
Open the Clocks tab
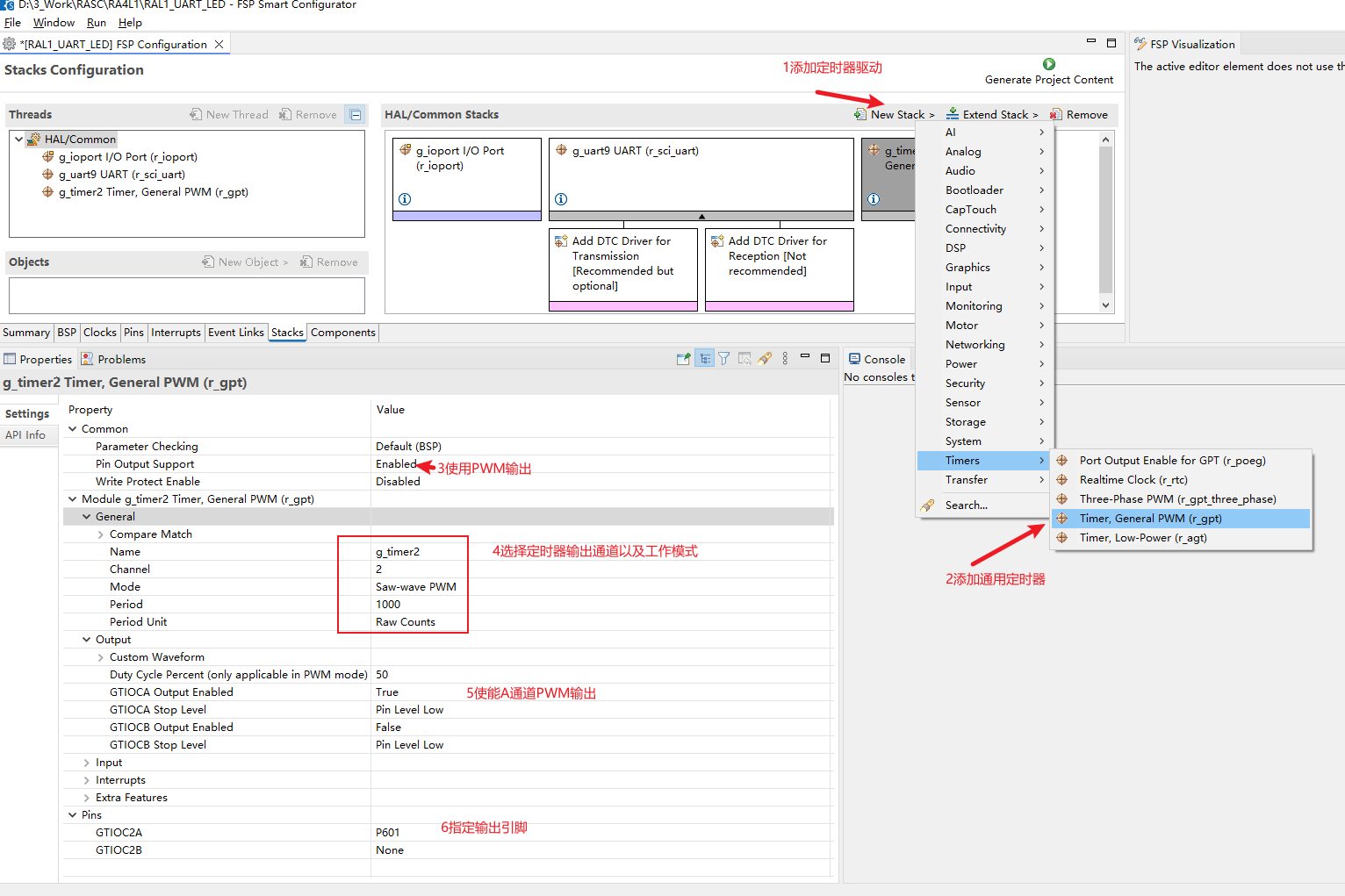(100, 333)
